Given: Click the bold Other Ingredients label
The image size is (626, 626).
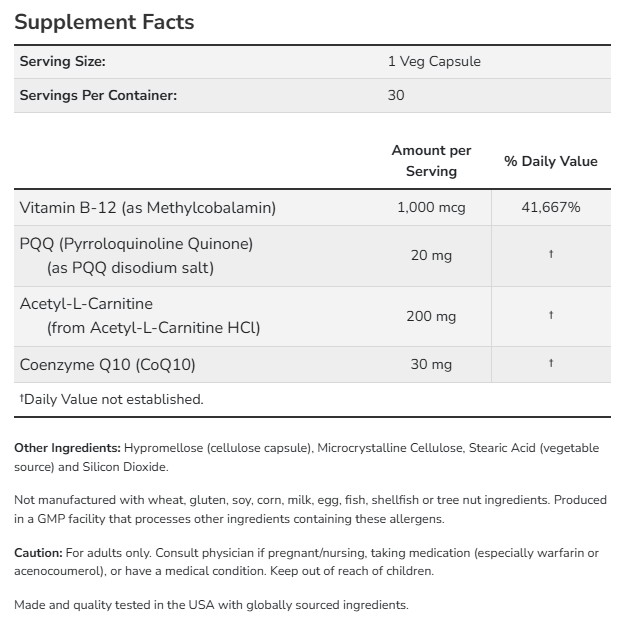Looking at the screenshot, I should click(x=67, y=447).
